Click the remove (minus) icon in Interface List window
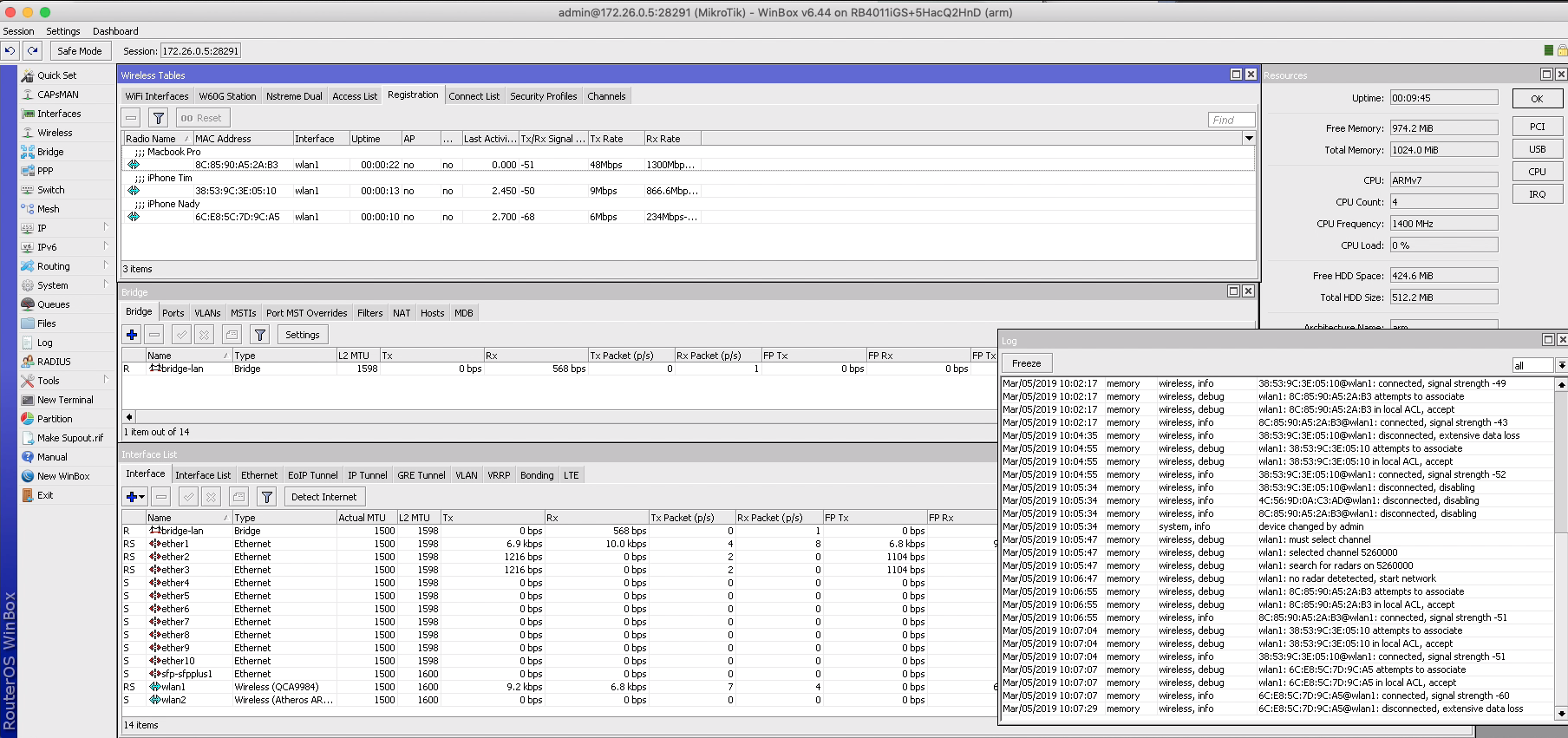Screen dimensions: 1568x738 (161, 497)
